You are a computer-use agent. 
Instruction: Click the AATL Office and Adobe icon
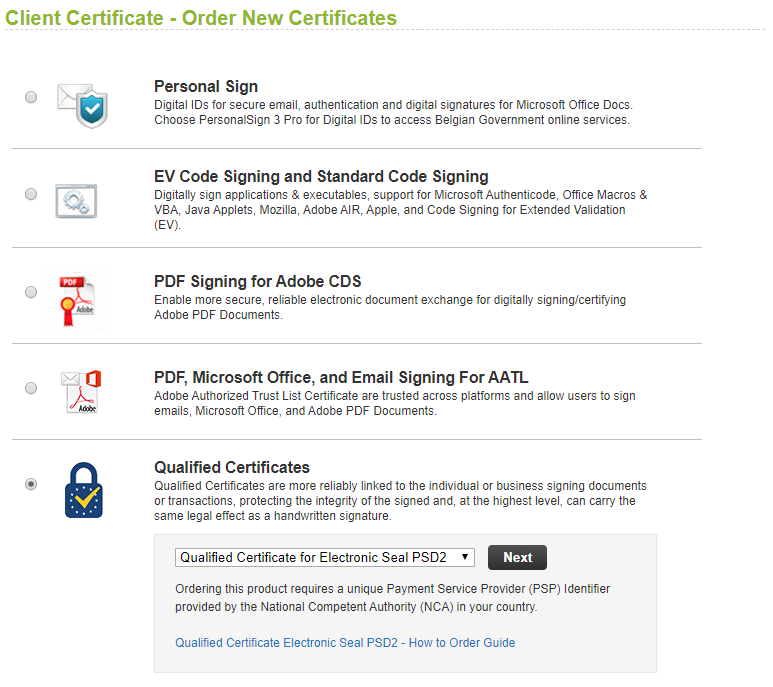pyautogui.click(x=82, y=391)
